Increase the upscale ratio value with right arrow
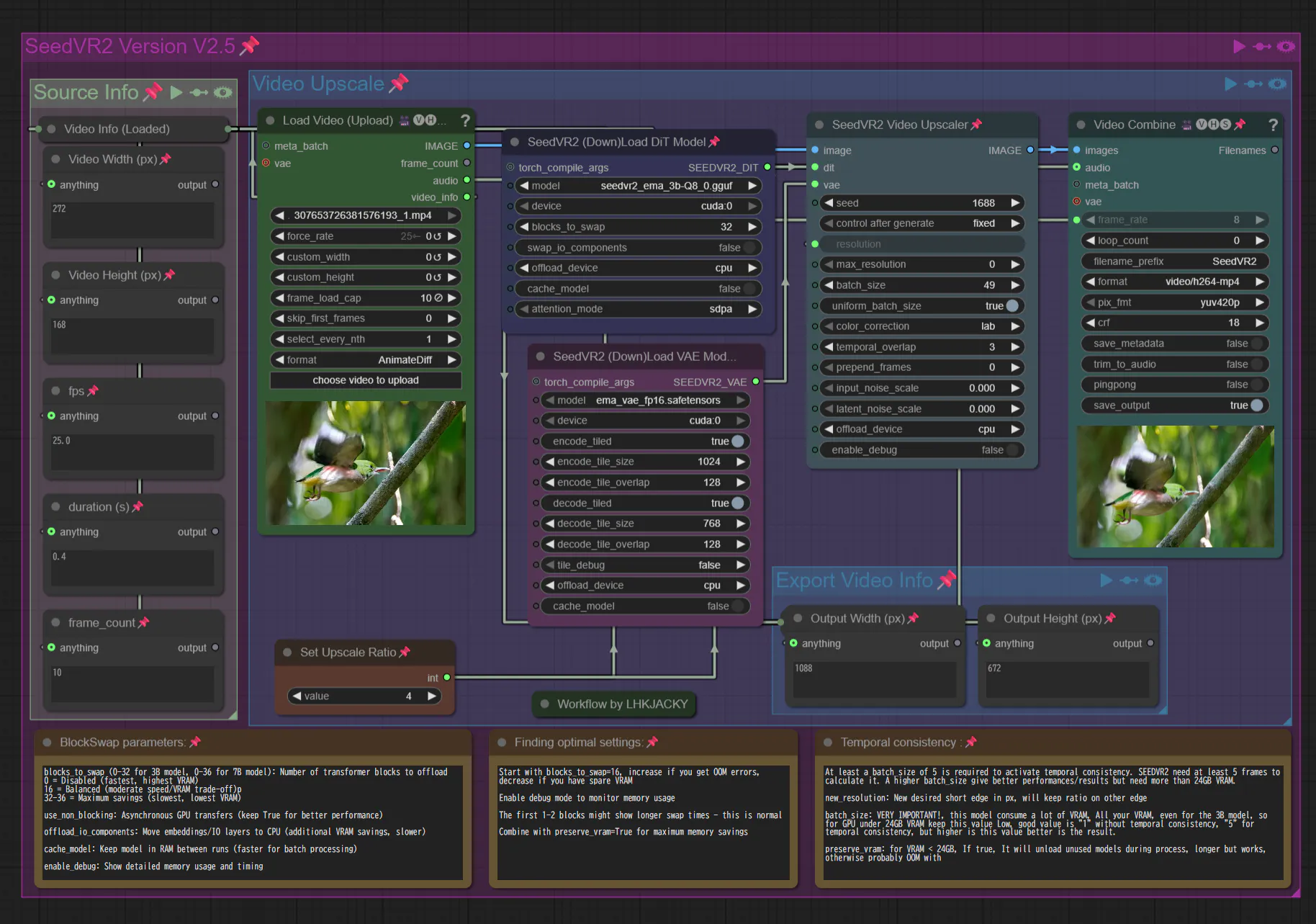The image size is (1316, 924). pos(432,696)
